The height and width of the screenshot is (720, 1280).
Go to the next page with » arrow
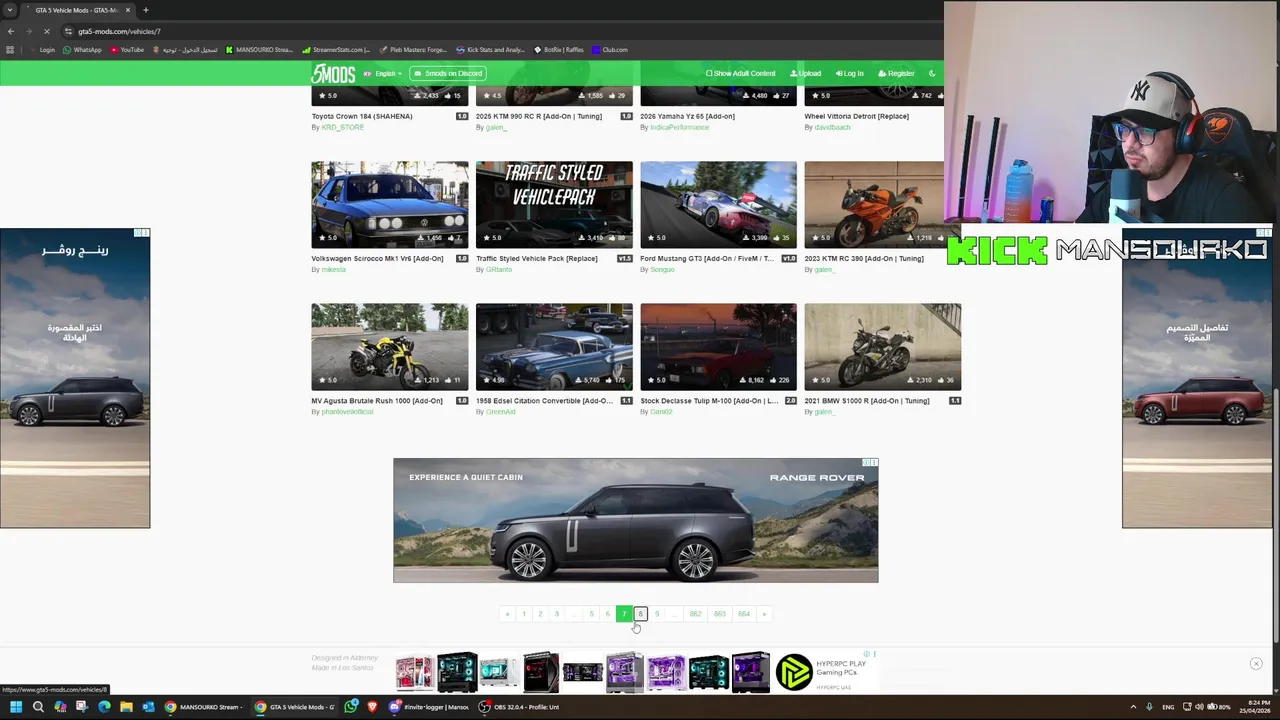764,614
